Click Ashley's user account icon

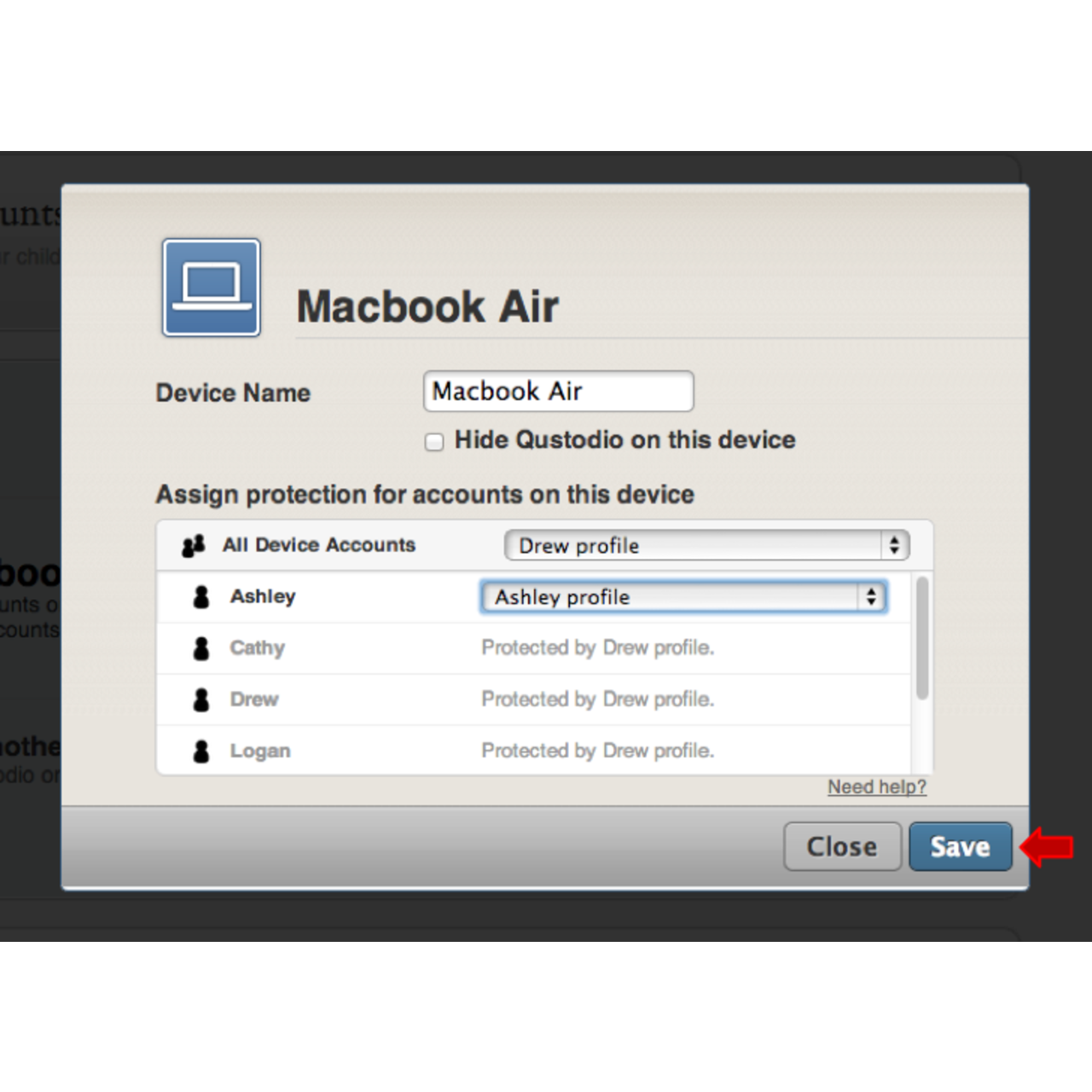201,597
